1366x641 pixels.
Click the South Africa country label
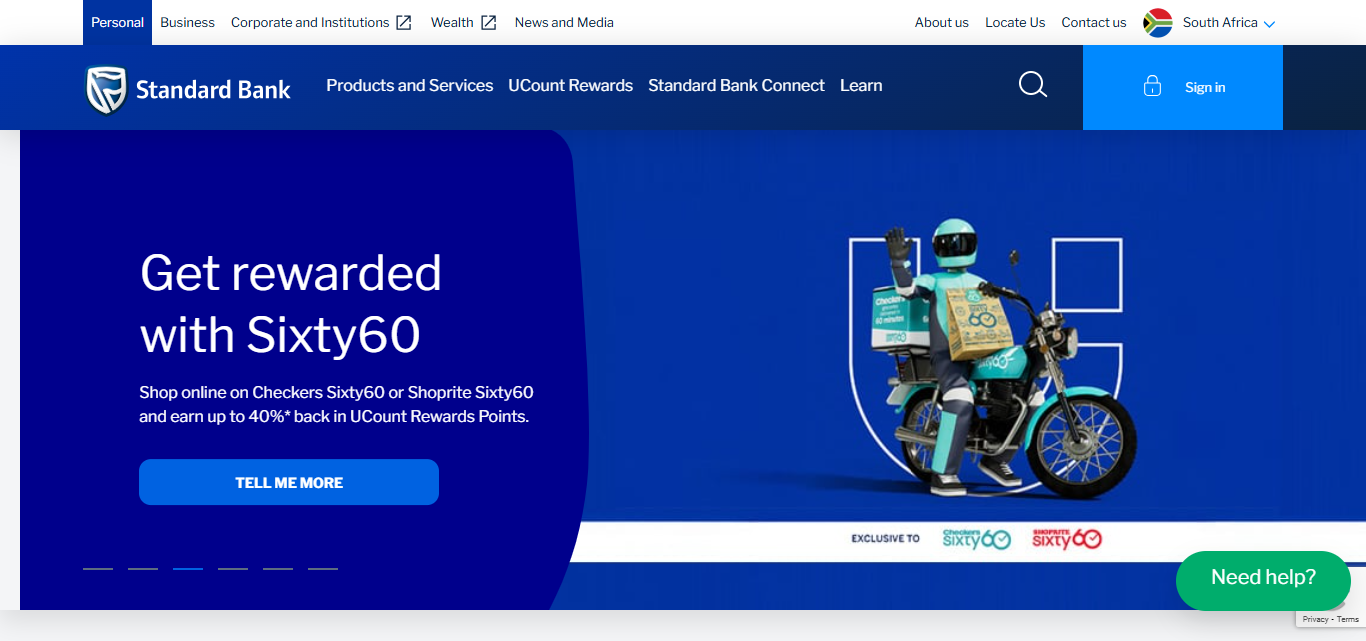tap(1220, 22)
